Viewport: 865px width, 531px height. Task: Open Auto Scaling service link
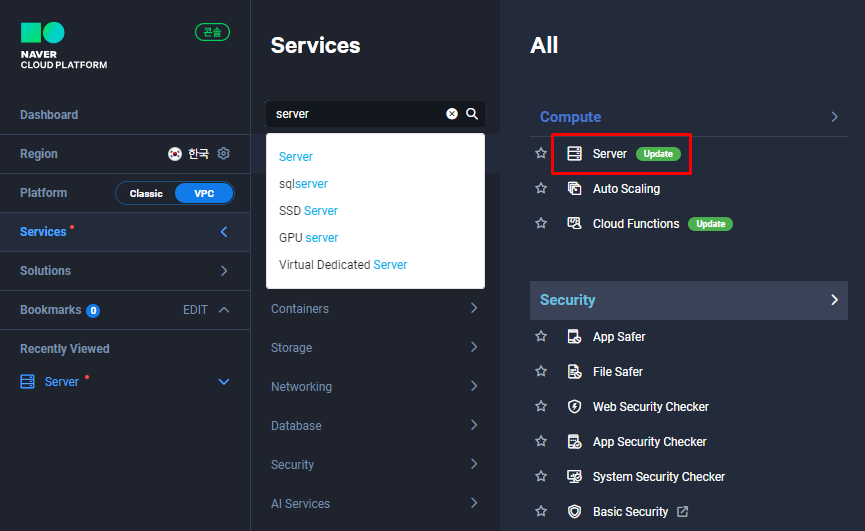pyautogui.click(x=626, y=189)
